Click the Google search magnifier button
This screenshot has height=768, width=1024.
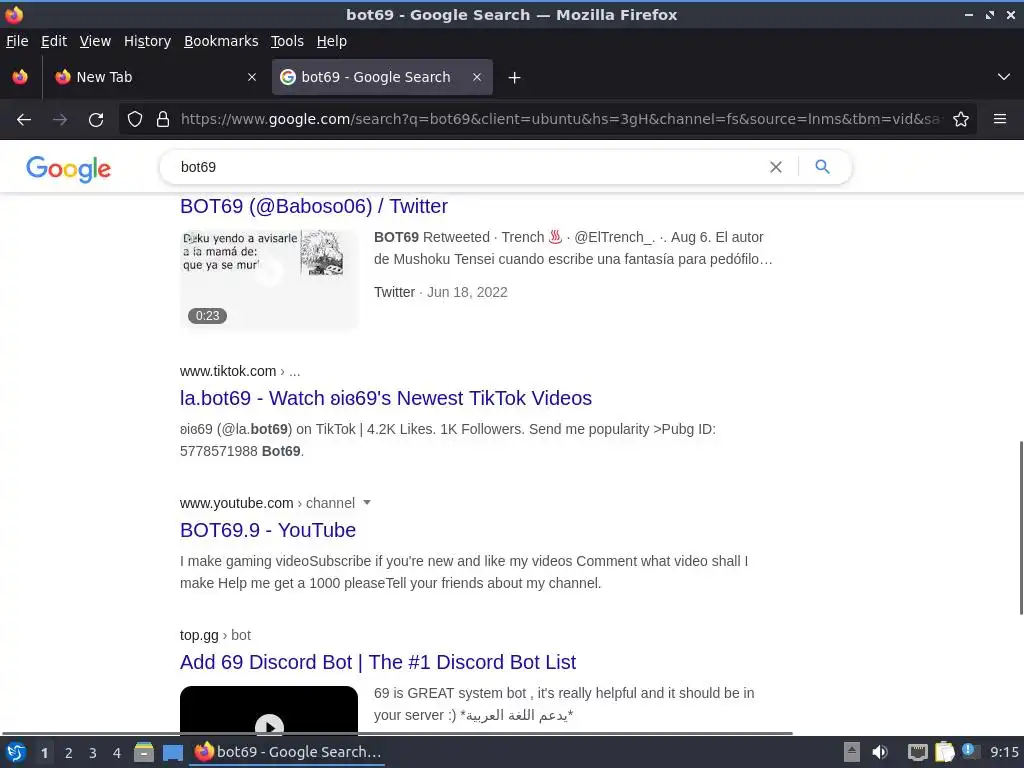(822, 167)
